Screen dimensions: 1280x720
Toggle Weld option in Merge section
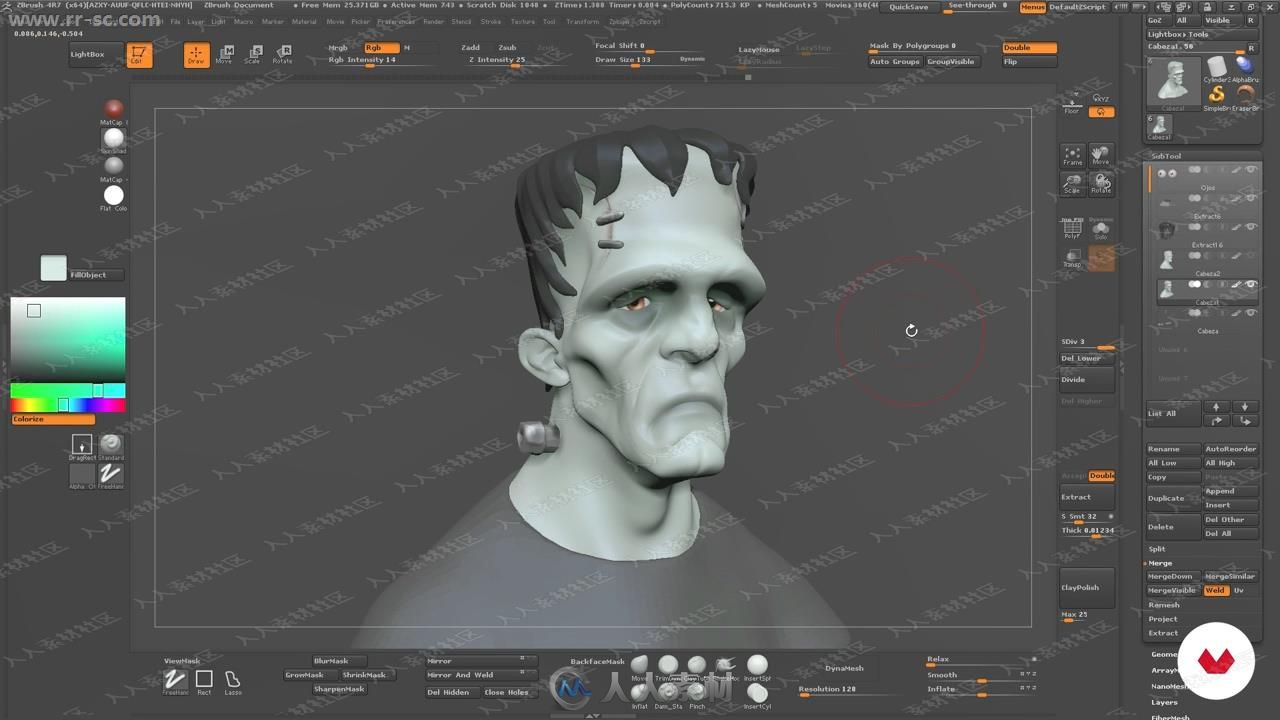tap(1215, 590)
